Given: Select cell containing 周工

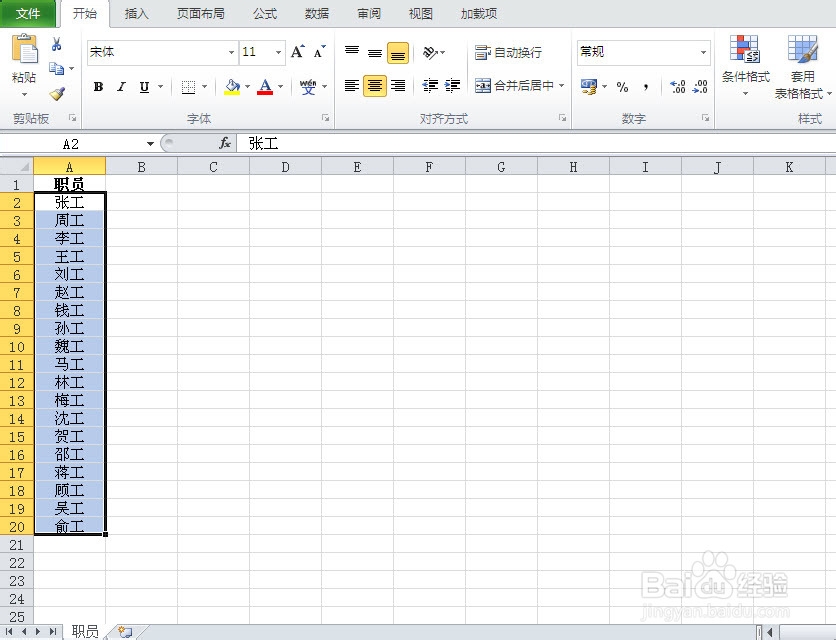Looking at the screenshot, I should 69,220.
